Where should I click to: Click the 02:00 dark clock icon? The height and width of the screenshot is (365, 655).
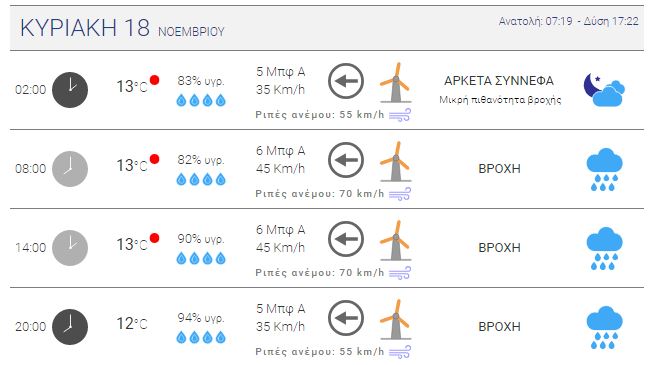point(70,90)
